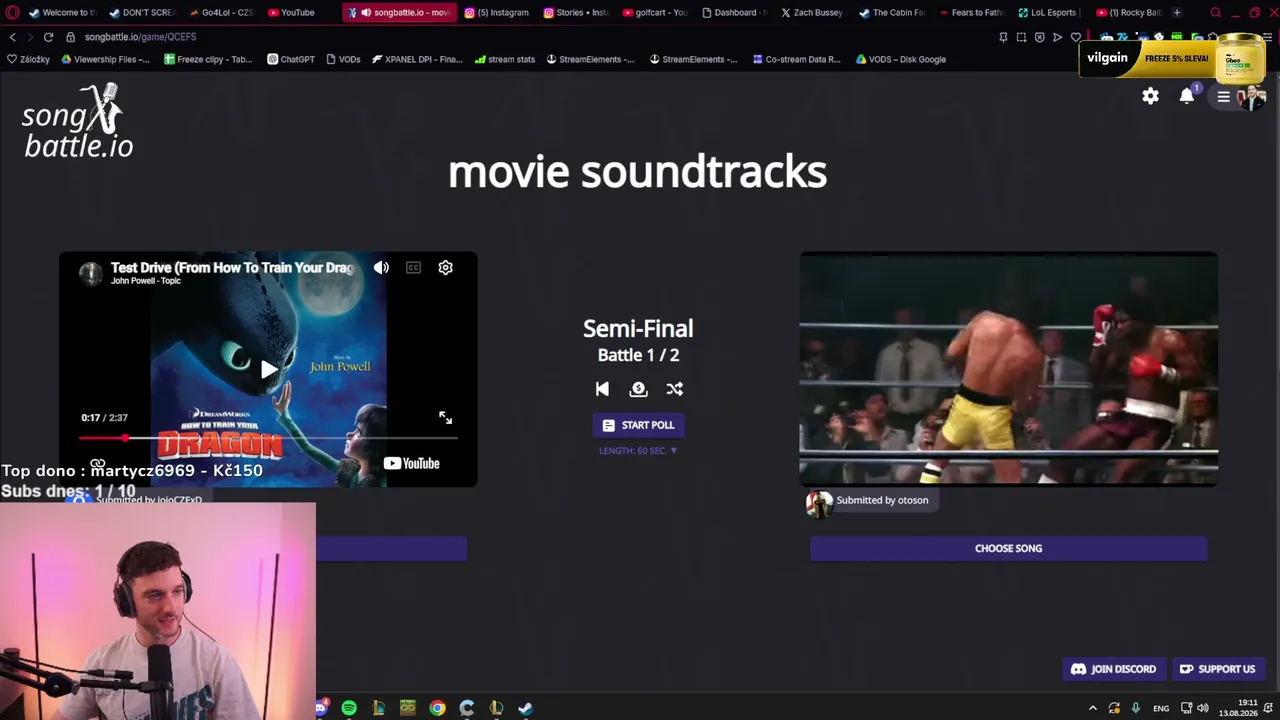Switch to the Instagram browser tab
This screenshot has width=1280, height=720.
coord(497,13)
